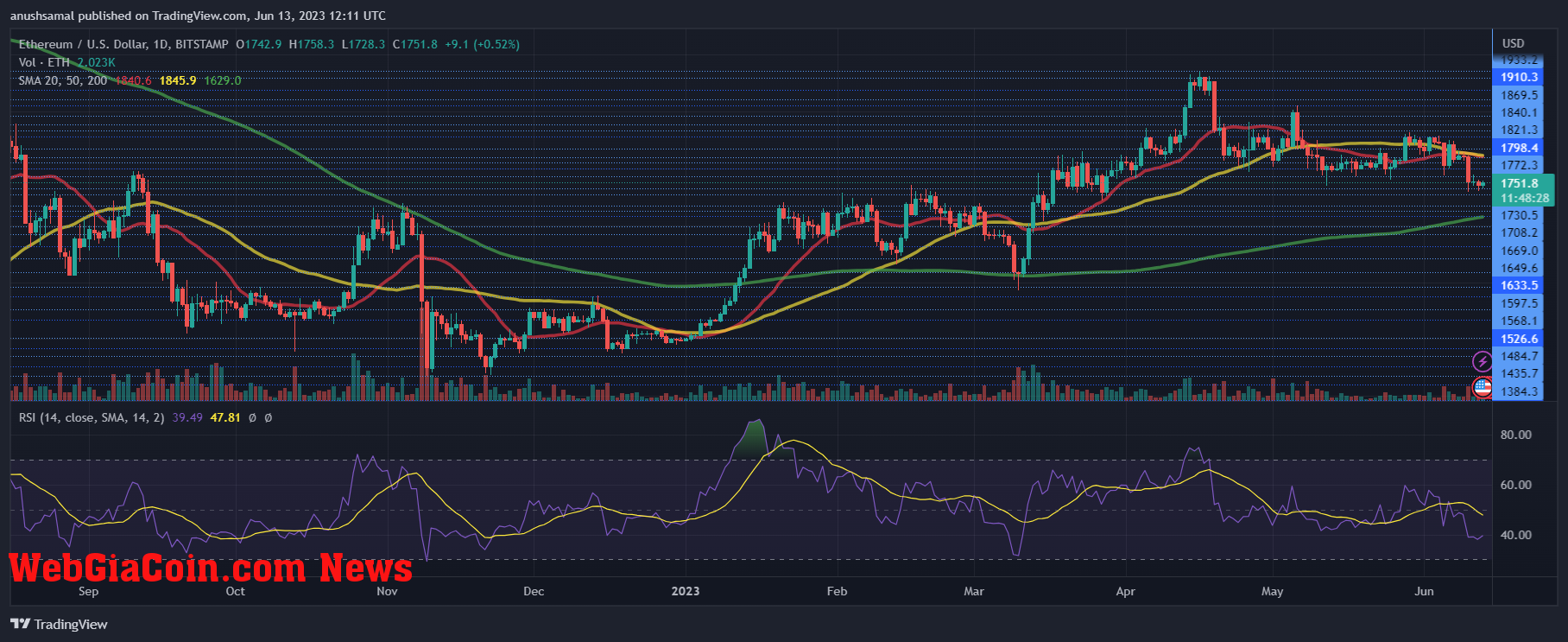
Task: Click the price axis label 1933.2
Action: 1520,60
